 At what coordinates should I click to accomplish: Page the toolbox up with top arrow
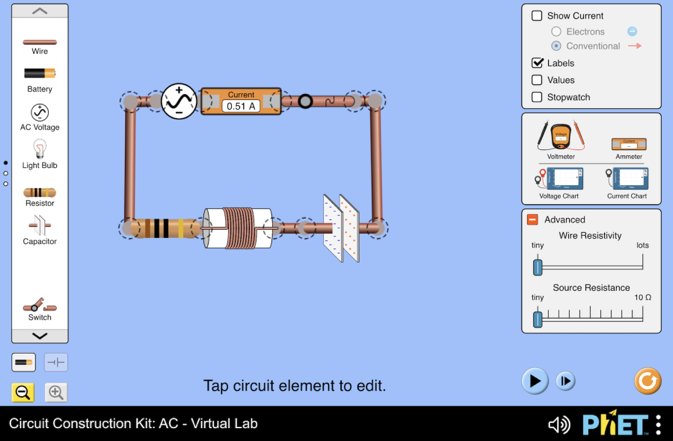coord(40,11)
